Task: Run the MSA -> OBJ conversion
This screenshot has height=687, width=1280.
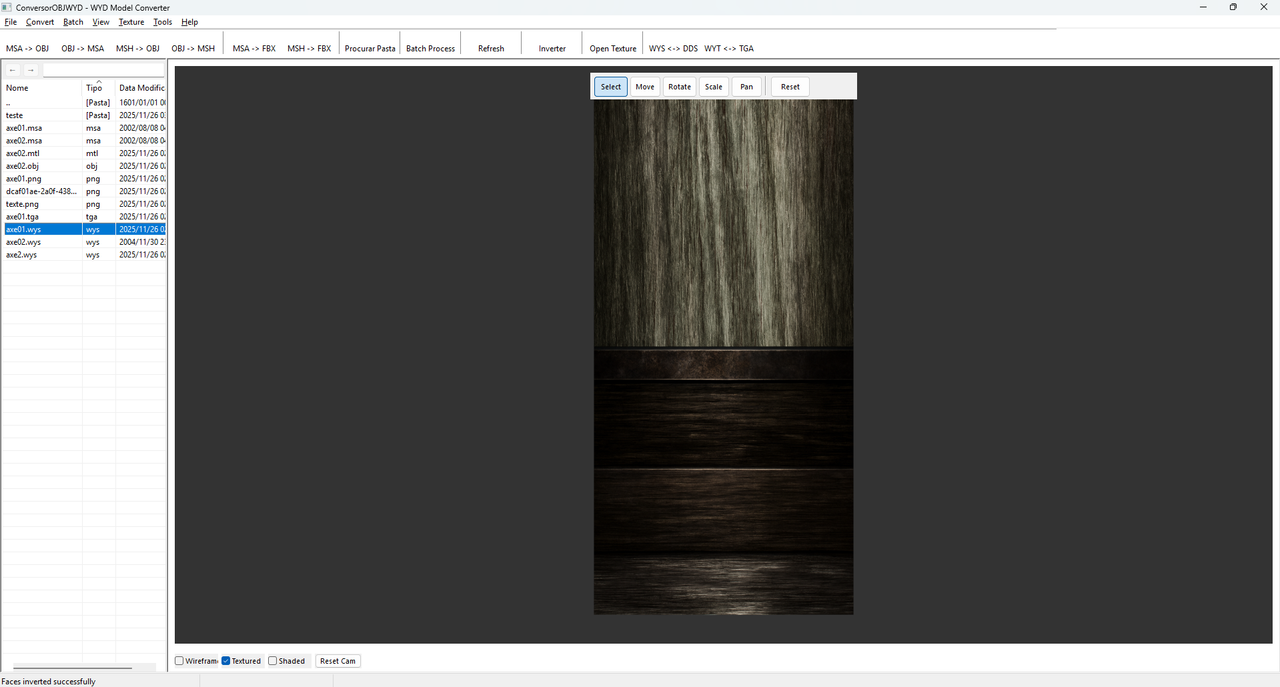Action: point(27,48)
